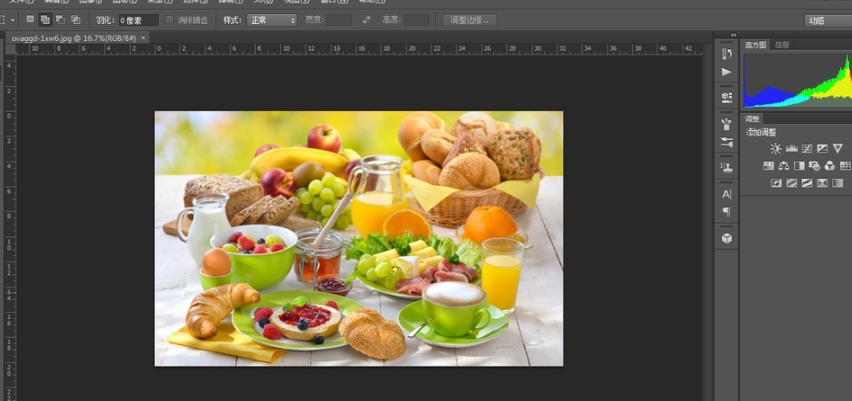Select the Intersect with Selection mode icon

(76, 20)
